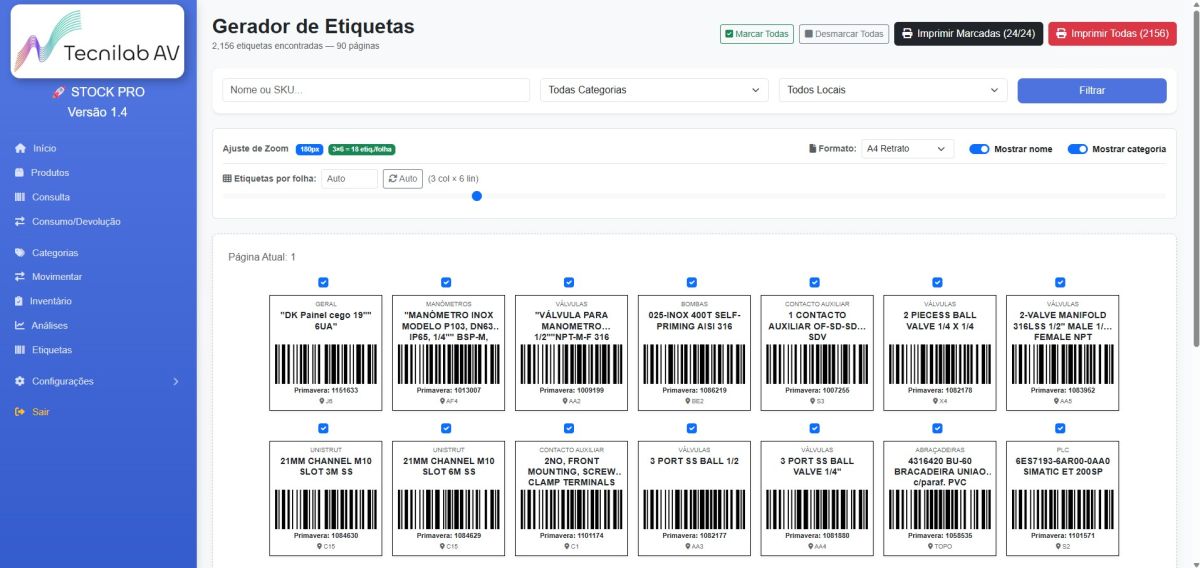
Task: Uncheck the 2 PIECESS BALL VALVE checkbox
Action: pos(937,283)
